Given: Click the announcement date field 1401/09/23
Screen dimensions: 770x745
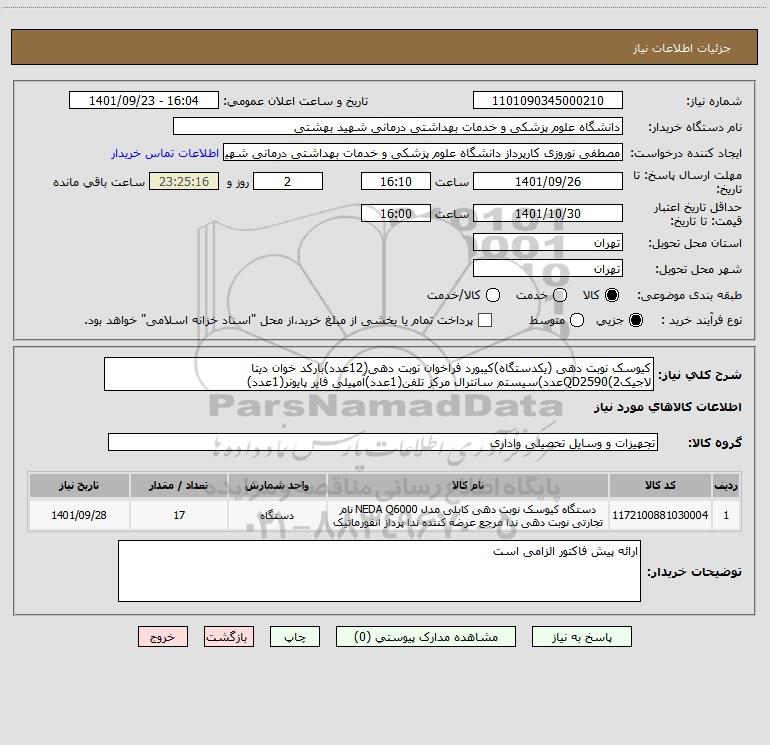Looking at the screenshot, I should (x=143, y=101).
